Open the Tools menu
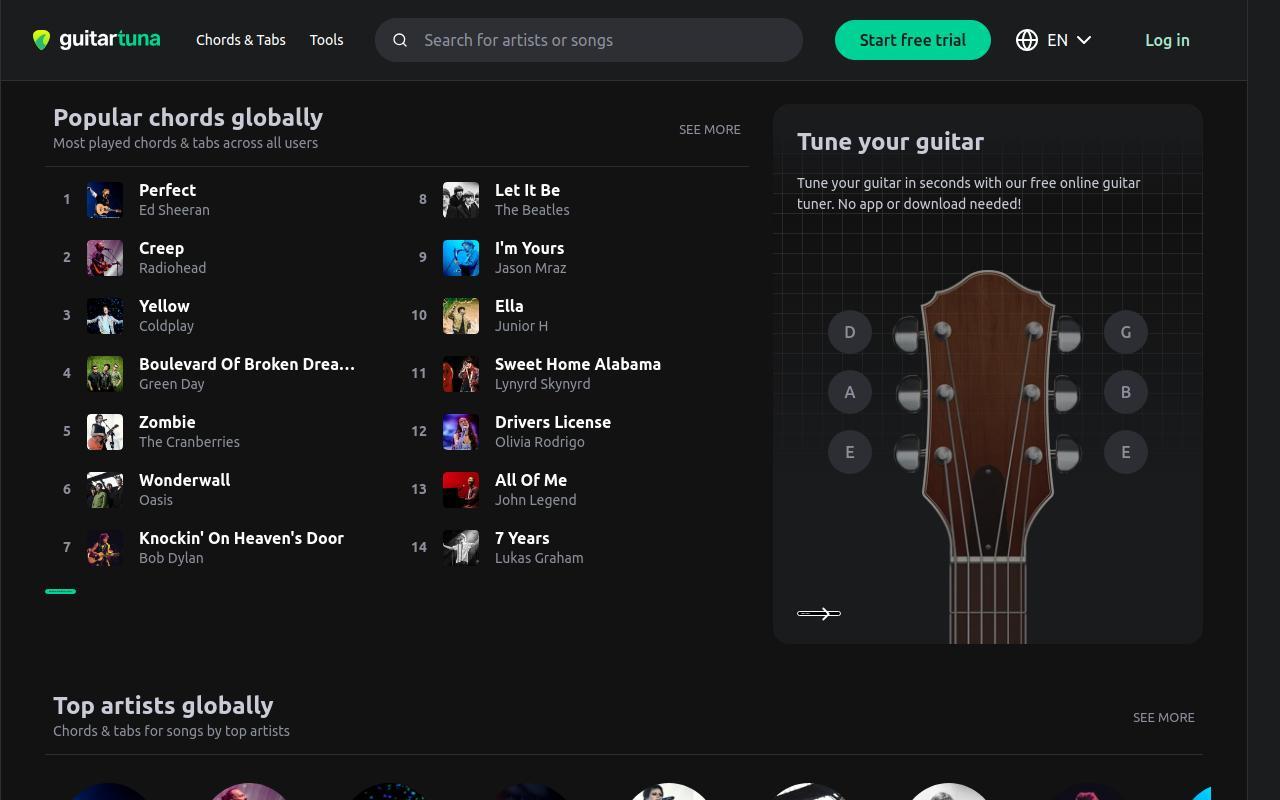The image size is (1280, 800). coord(326,40)
